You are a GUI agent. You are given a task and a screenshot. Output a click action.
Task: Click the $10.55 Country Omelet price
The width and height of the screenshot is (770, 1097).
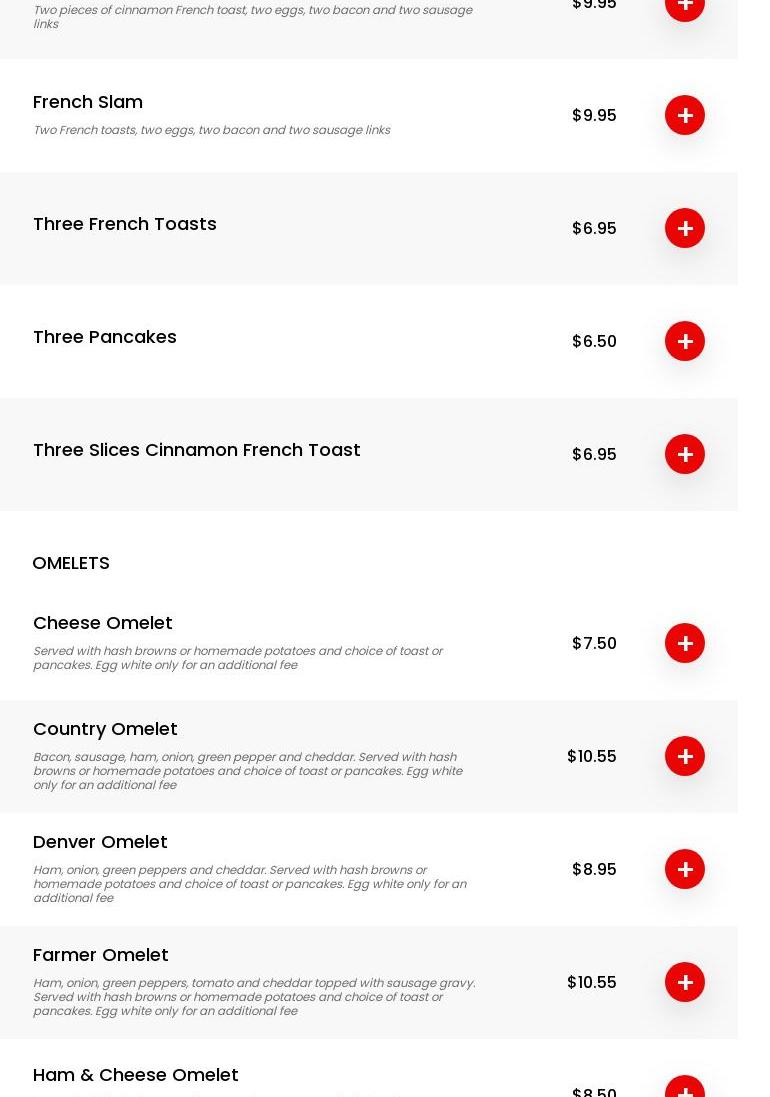(592, 756)
